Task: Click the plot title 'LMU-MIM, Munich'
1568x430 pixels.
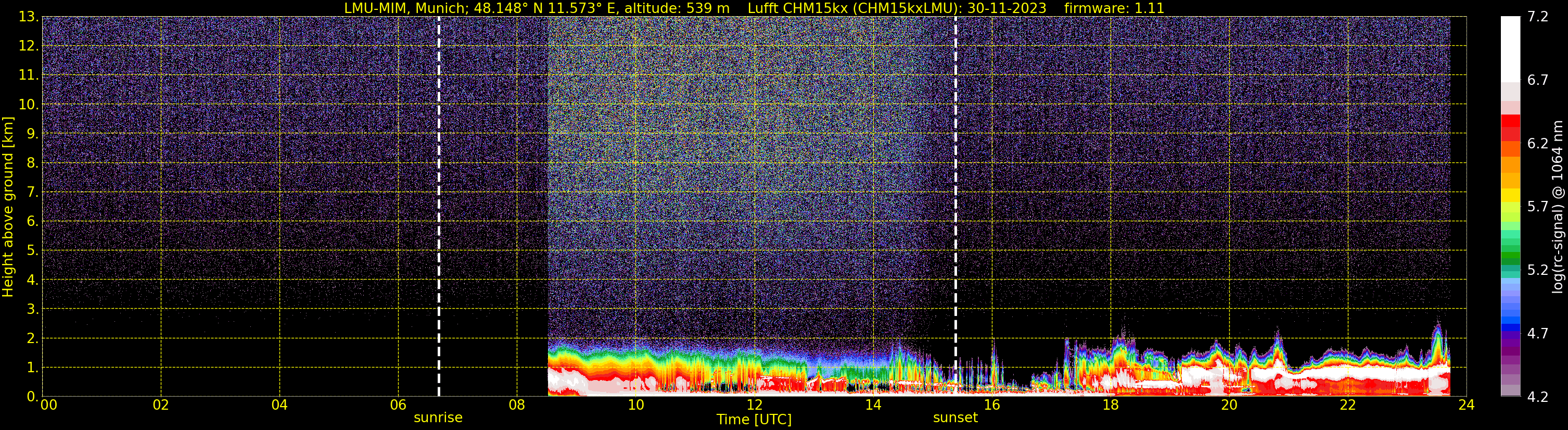Action: pos(406,8)
